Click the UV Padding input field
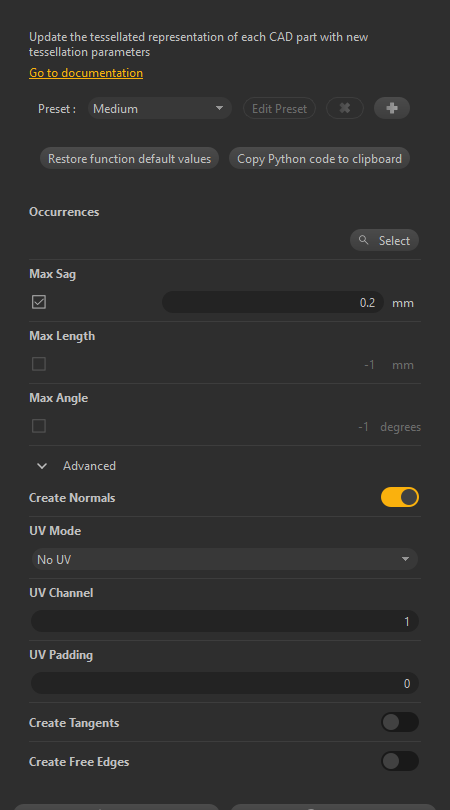Viewport: 450px width, 810px height. coord(225,683)
